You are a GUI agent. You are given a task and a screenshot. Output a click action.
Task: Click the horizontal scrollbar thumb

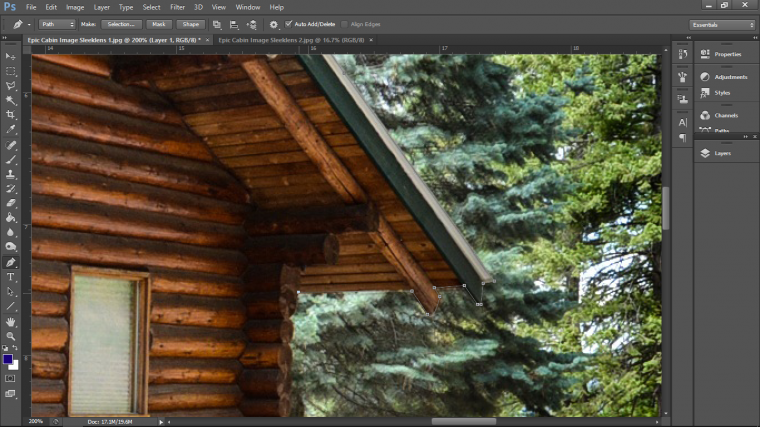coord(464,422)
